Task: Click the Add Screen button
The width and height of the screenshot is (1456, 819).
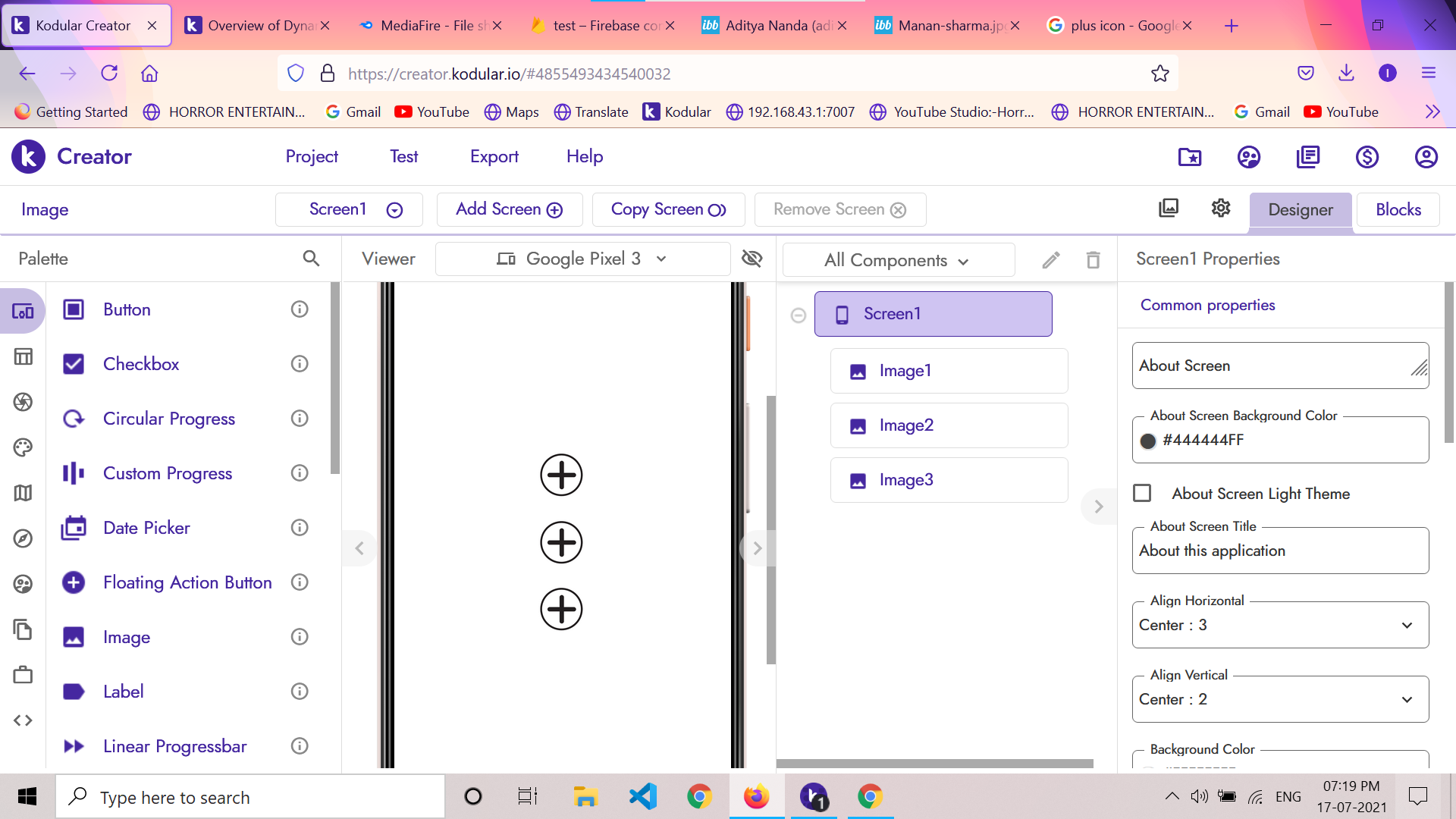Action: point(509,210)
